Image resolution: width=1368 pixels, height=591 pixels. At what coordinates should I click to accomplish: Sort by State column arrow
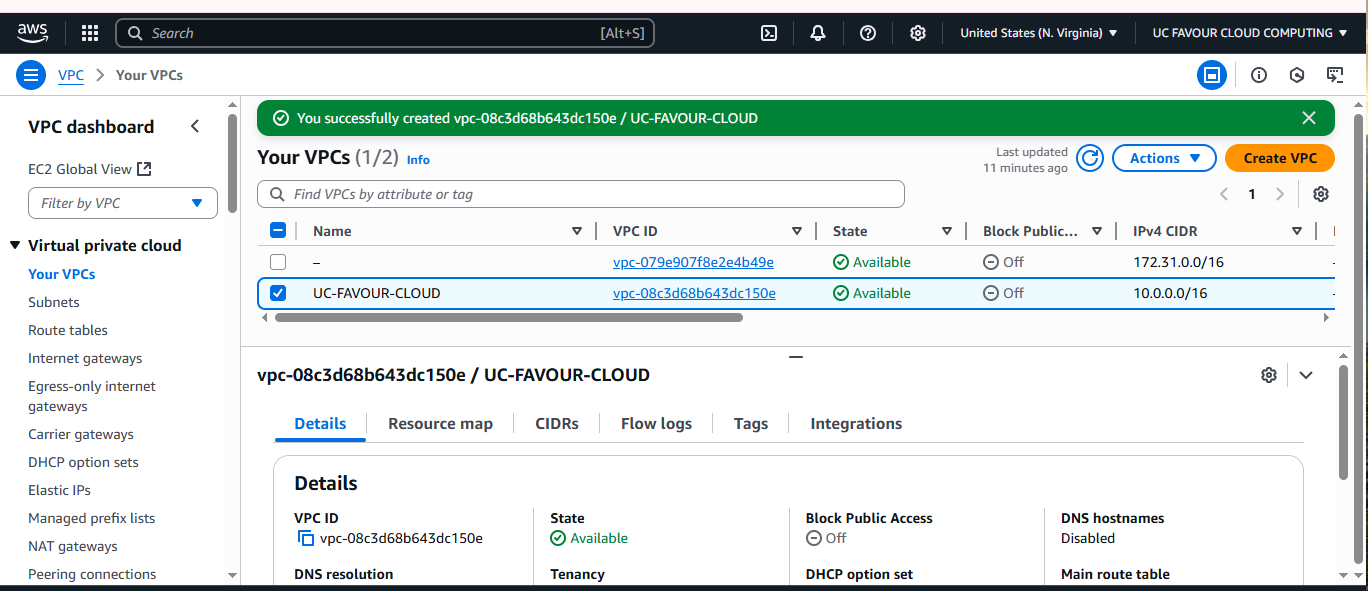pyautogui.click(x=947, y=231)
